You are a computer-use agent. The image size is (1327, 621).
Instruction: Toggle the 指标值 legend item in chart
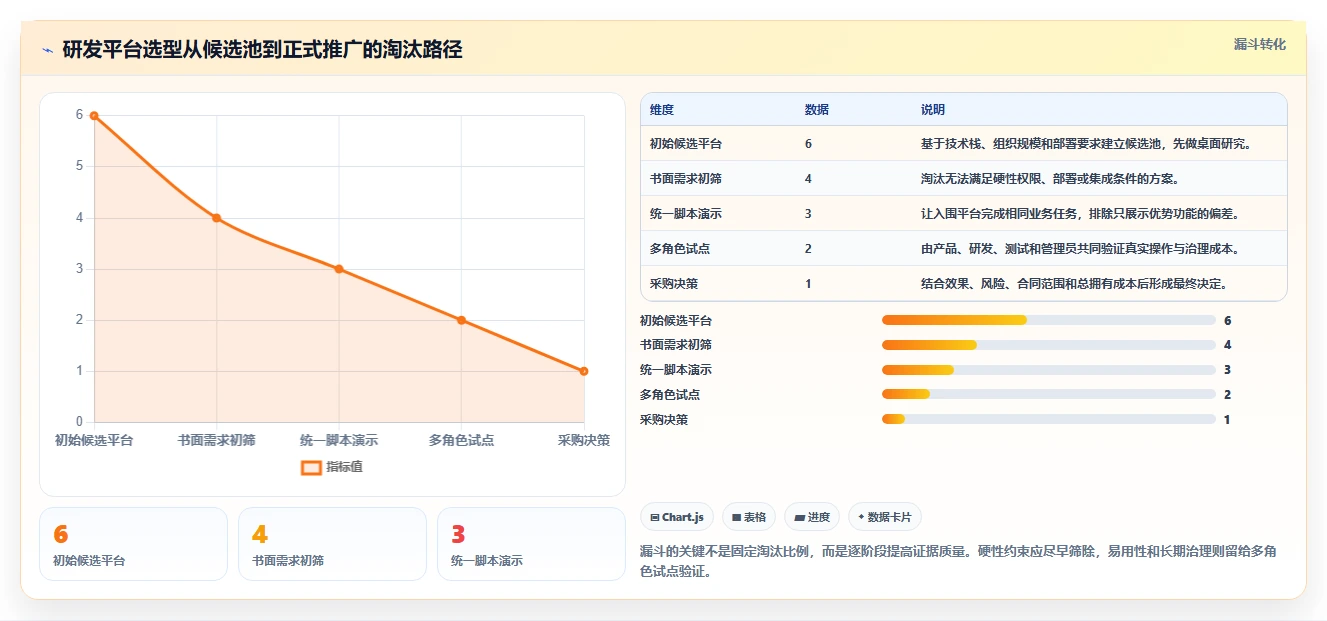(333, 467)
